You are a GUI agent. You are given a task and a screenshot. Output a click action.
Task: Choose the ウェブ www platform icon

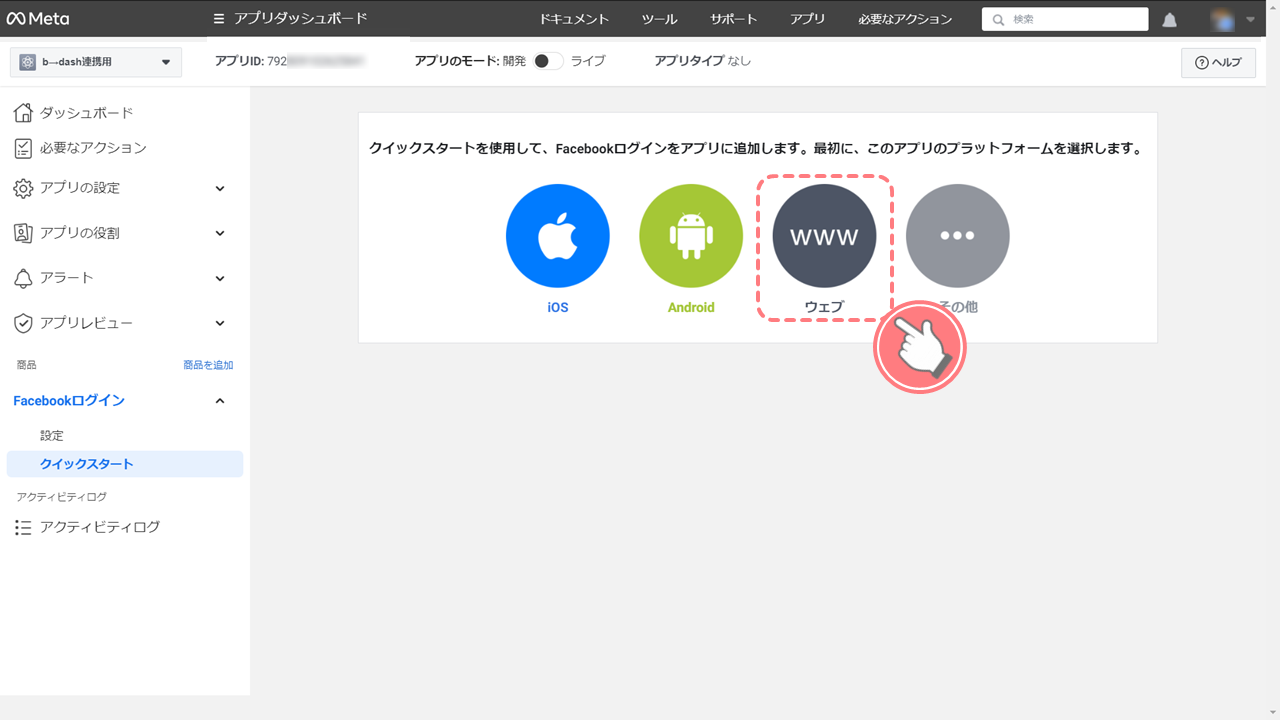coord(824,236)
